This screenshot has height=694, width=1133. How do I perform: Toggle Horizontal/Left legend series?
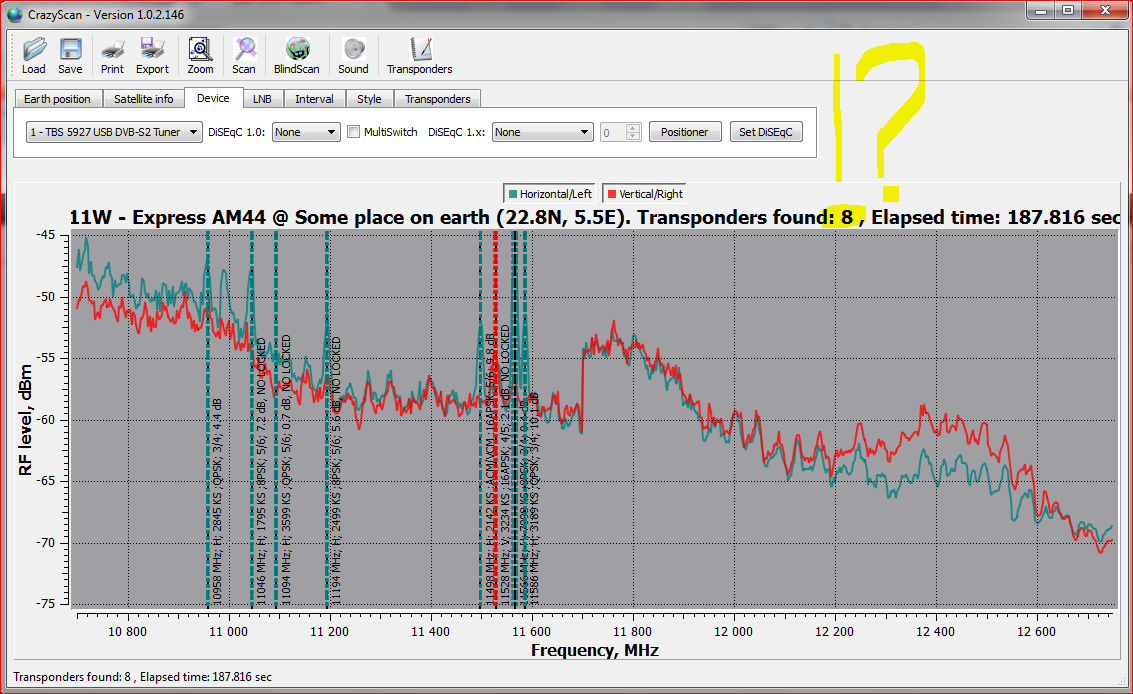pos(549,194)
